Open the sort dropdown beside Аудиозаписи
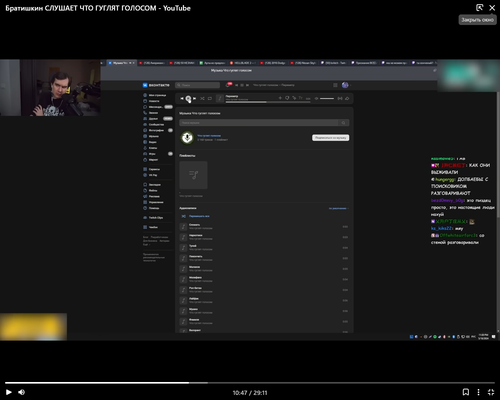This screenshot has height=400, width=500. pyautogui.click(x=339, y=208)
